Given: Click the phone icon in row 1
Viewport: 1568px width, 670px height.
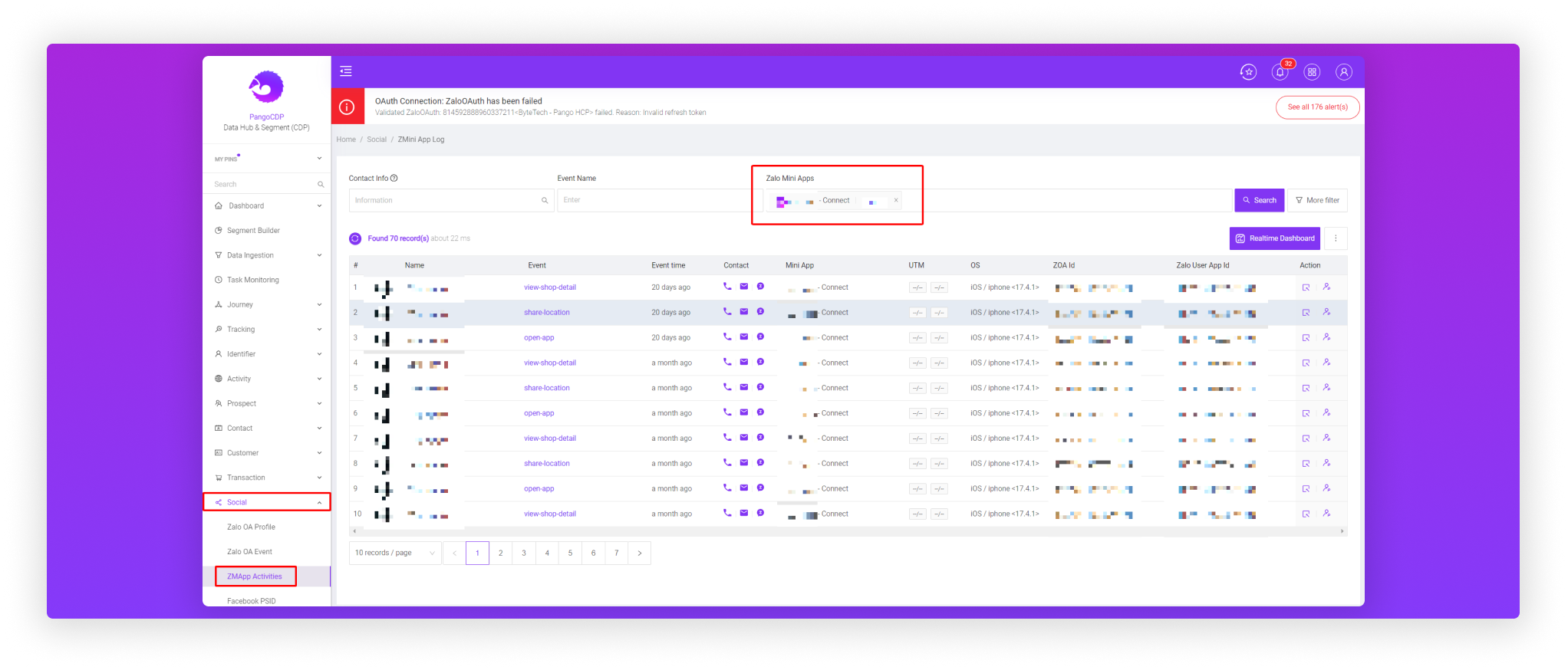Looking at the screenshot, I should click(x=727, y=287).
